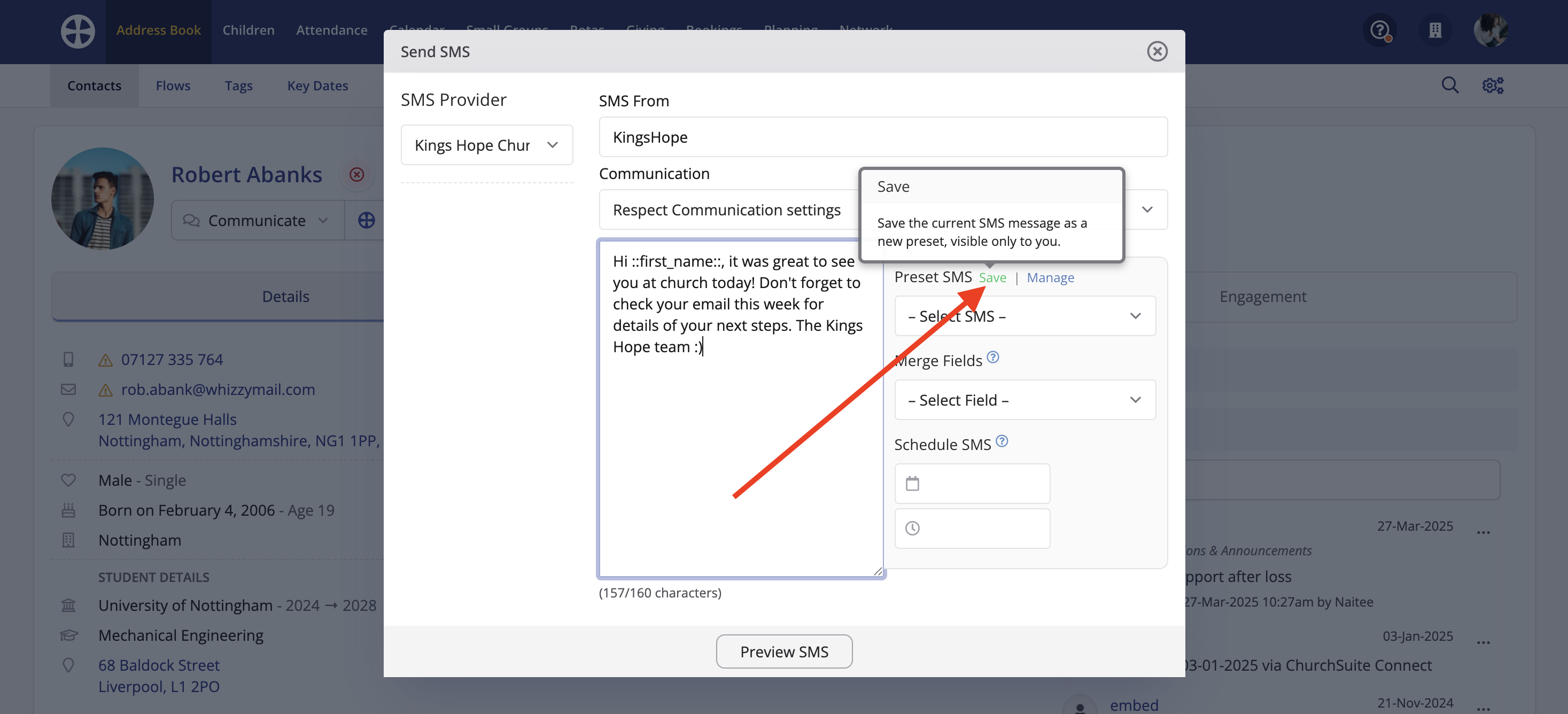Open the Address Book module

tap(158, 30)
